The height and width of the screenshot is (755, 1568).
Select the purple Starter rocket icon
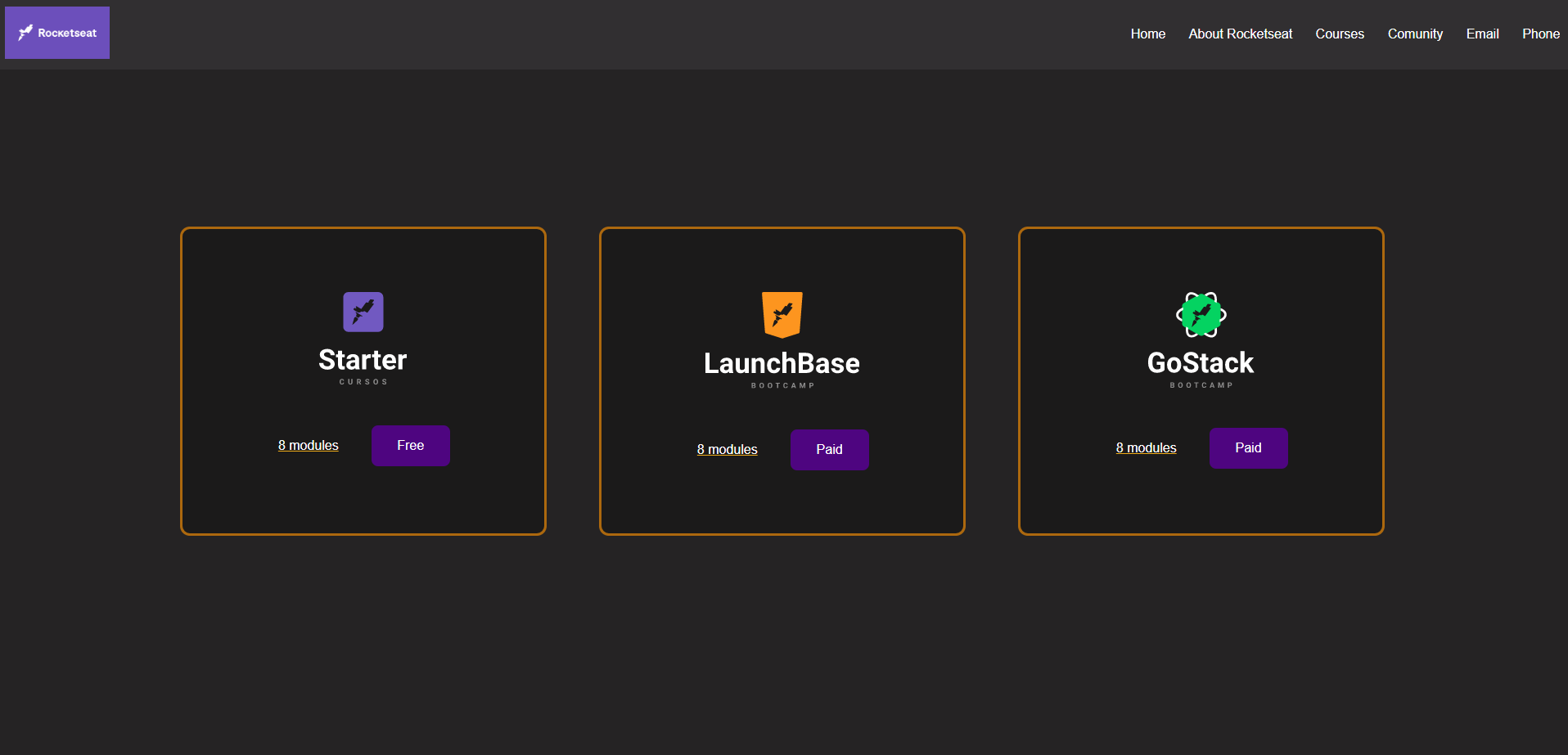[363, 312]
